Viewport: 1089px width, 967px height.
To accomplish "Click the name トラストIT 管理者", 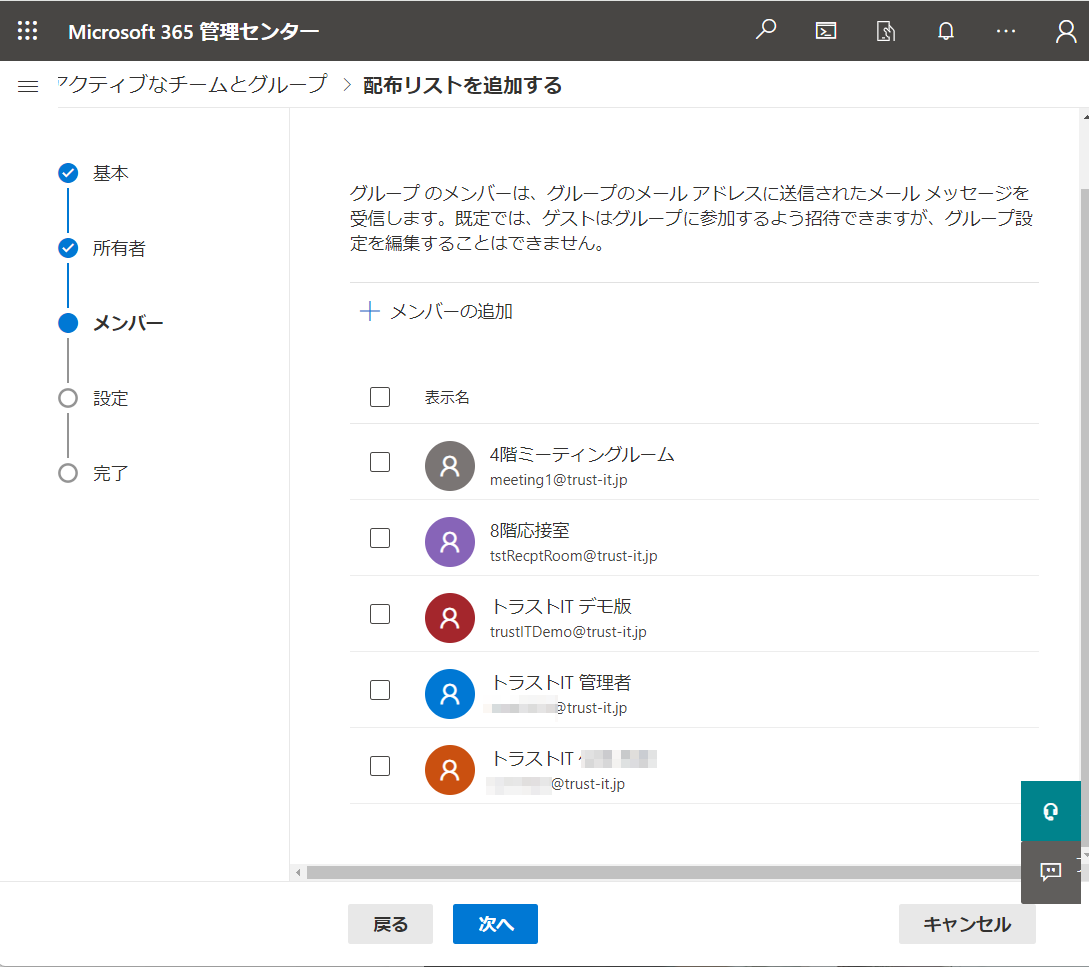I will [561, 682].
